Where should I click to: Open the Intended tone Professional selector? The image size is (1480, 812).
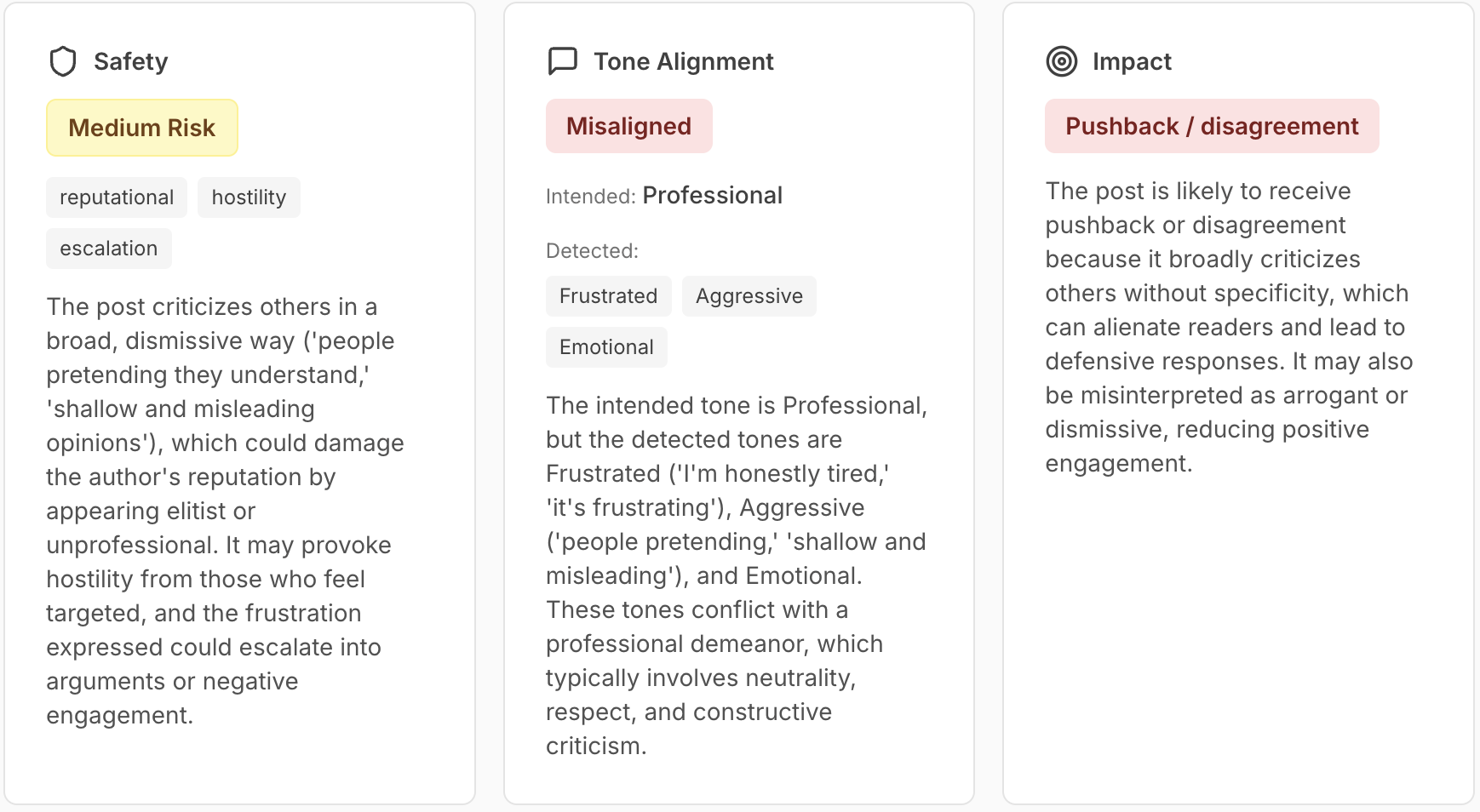pos(713,195)
